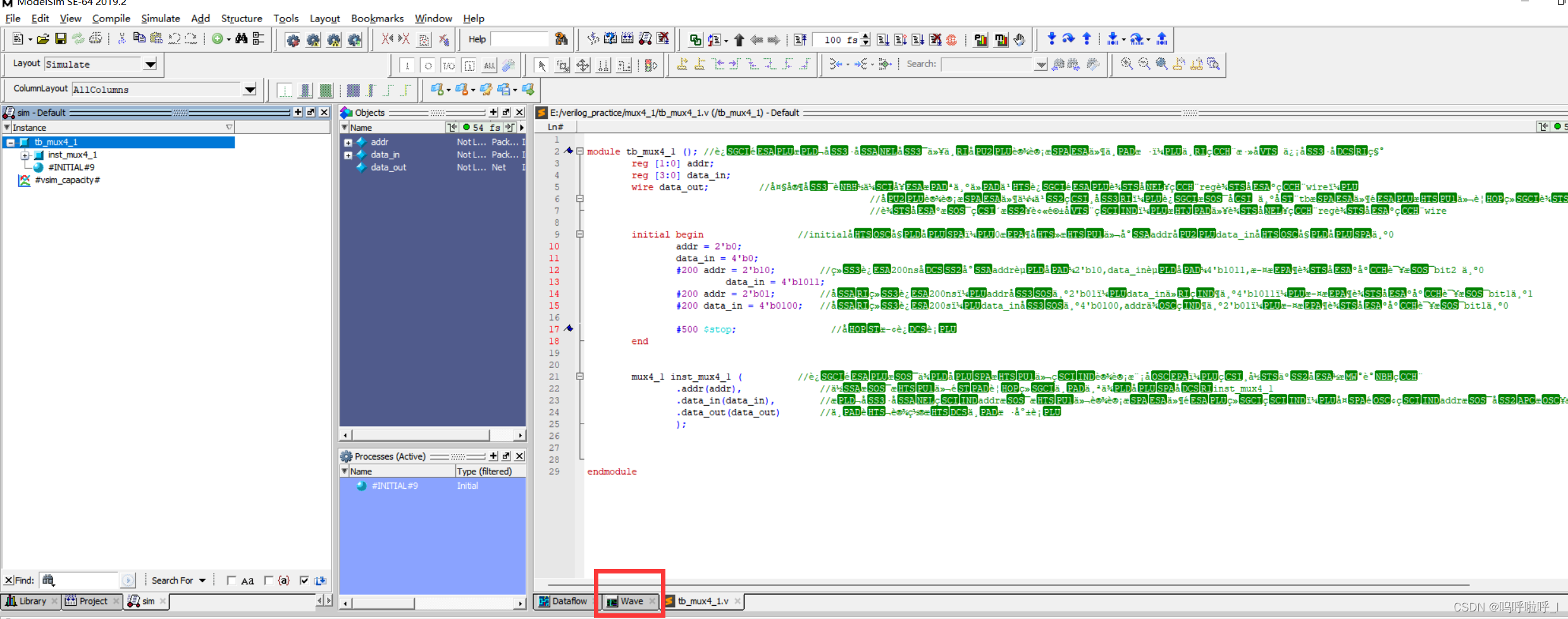Toggle the match case Aa checkbox
This screenshot has width=1568, height=619.
[x=231, y=580]
